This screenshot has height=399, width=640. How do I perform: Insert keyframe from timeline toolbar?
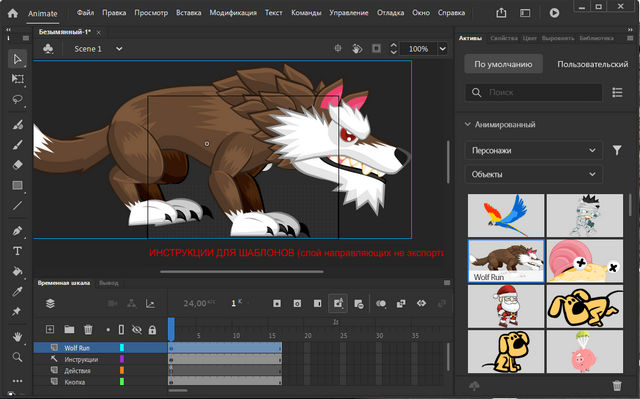277,304
